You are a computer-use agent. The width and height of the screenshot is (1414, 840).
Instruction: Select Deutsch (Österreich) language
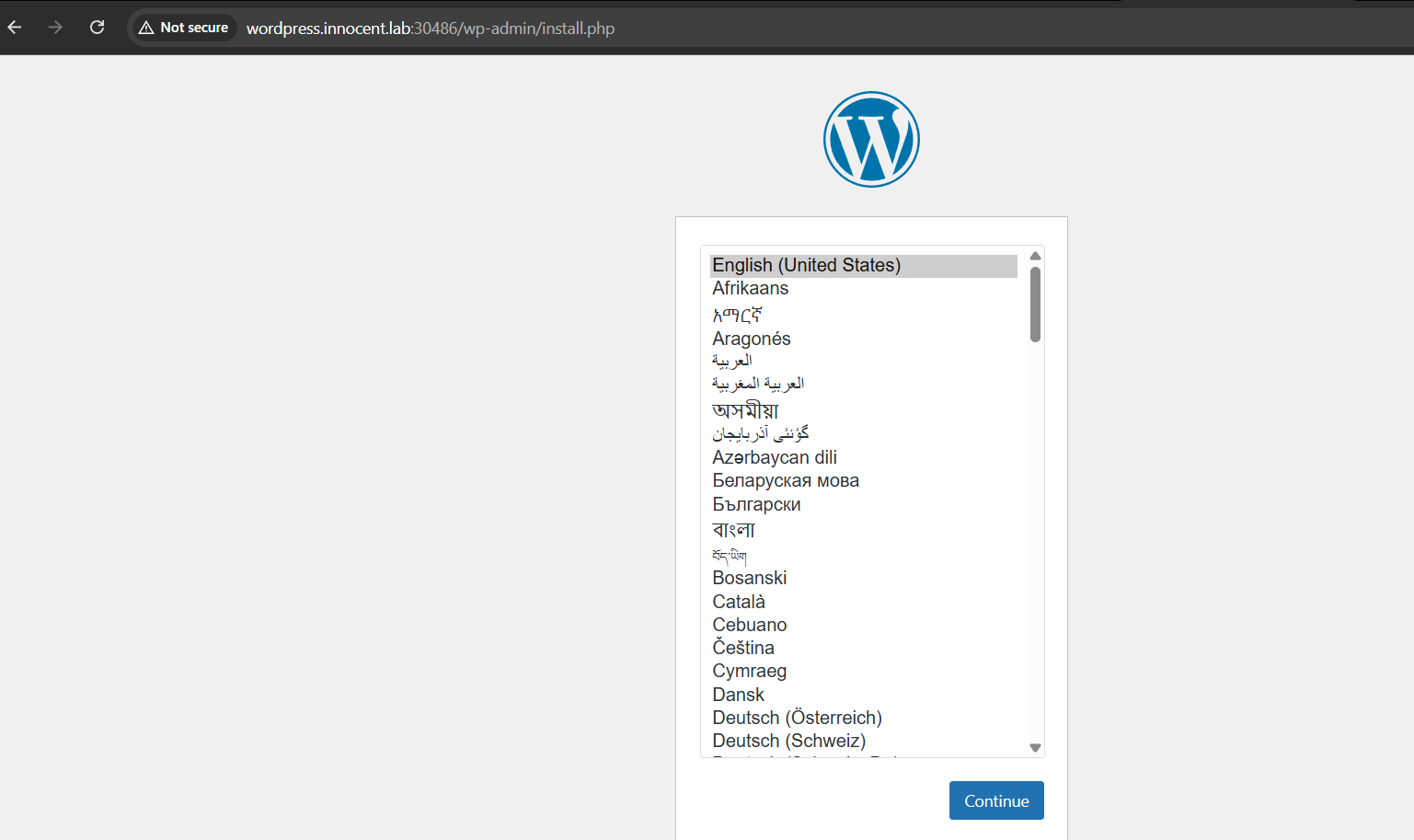[864, 718]
